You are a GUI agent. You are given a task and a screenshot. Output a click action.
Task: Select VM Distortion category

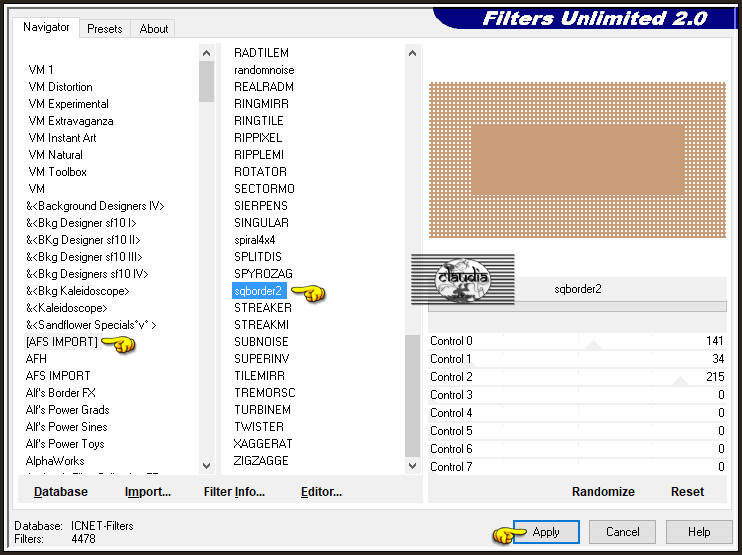tap(60, 87)
